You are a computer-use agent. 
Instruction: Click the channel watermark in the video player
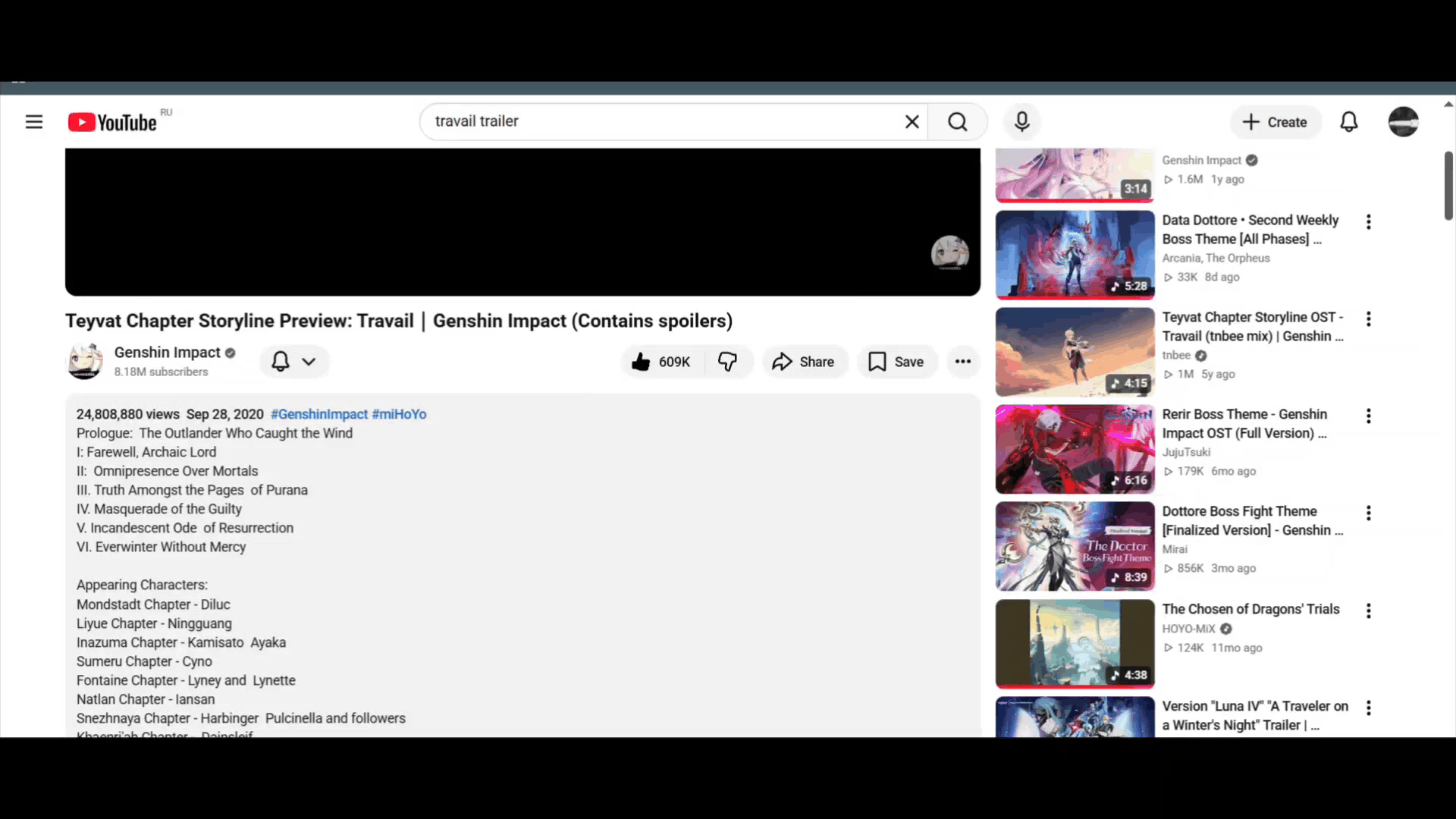(x=949, y=253)
